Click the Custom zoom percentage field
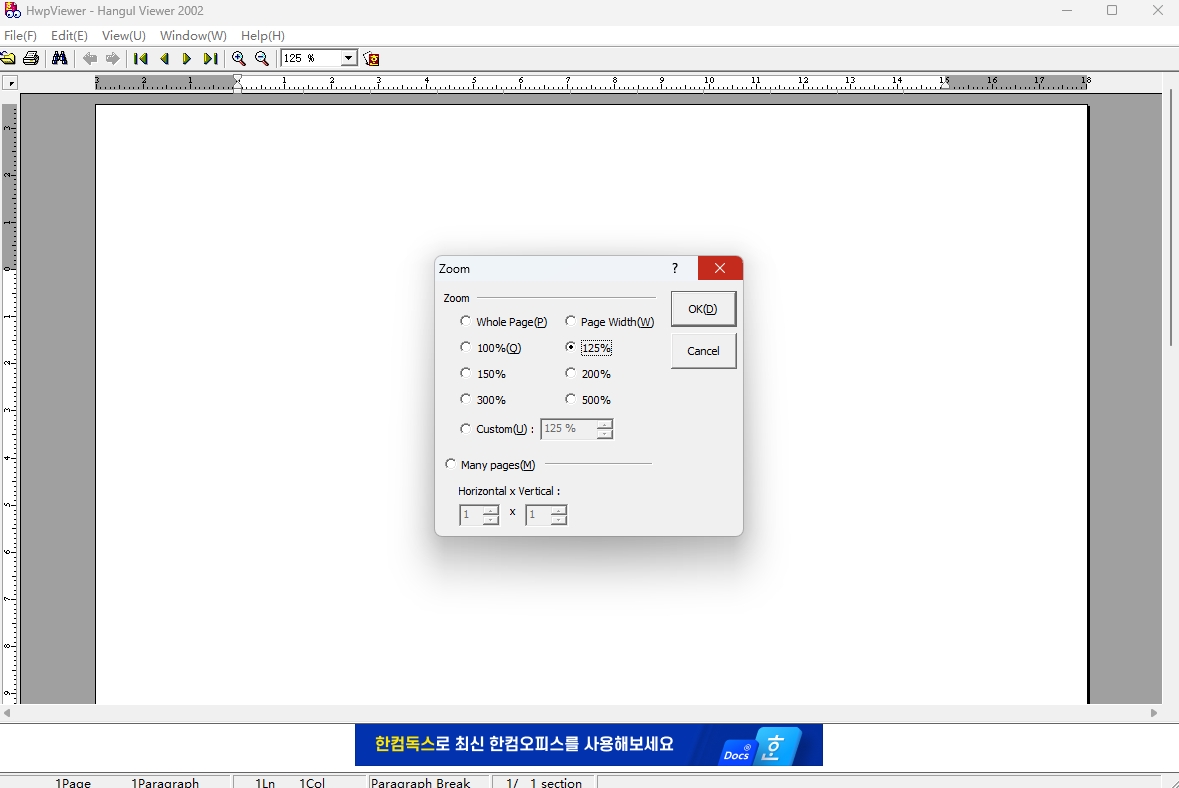Image resolution: width=1179 pixels, height=788 pixels. pos(569,429)
